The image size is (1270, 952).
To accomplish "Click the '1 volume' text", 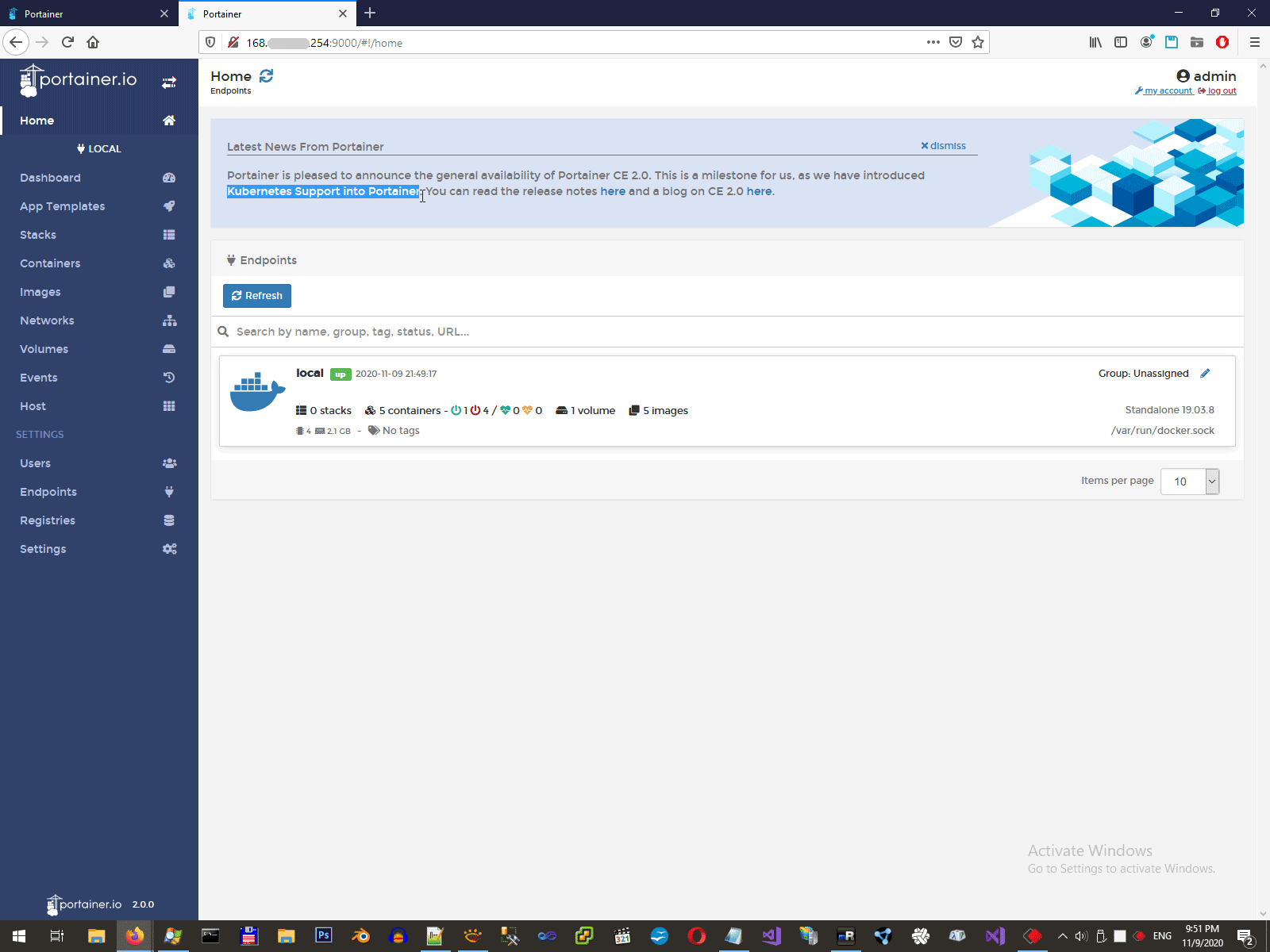I will [593, 411].
